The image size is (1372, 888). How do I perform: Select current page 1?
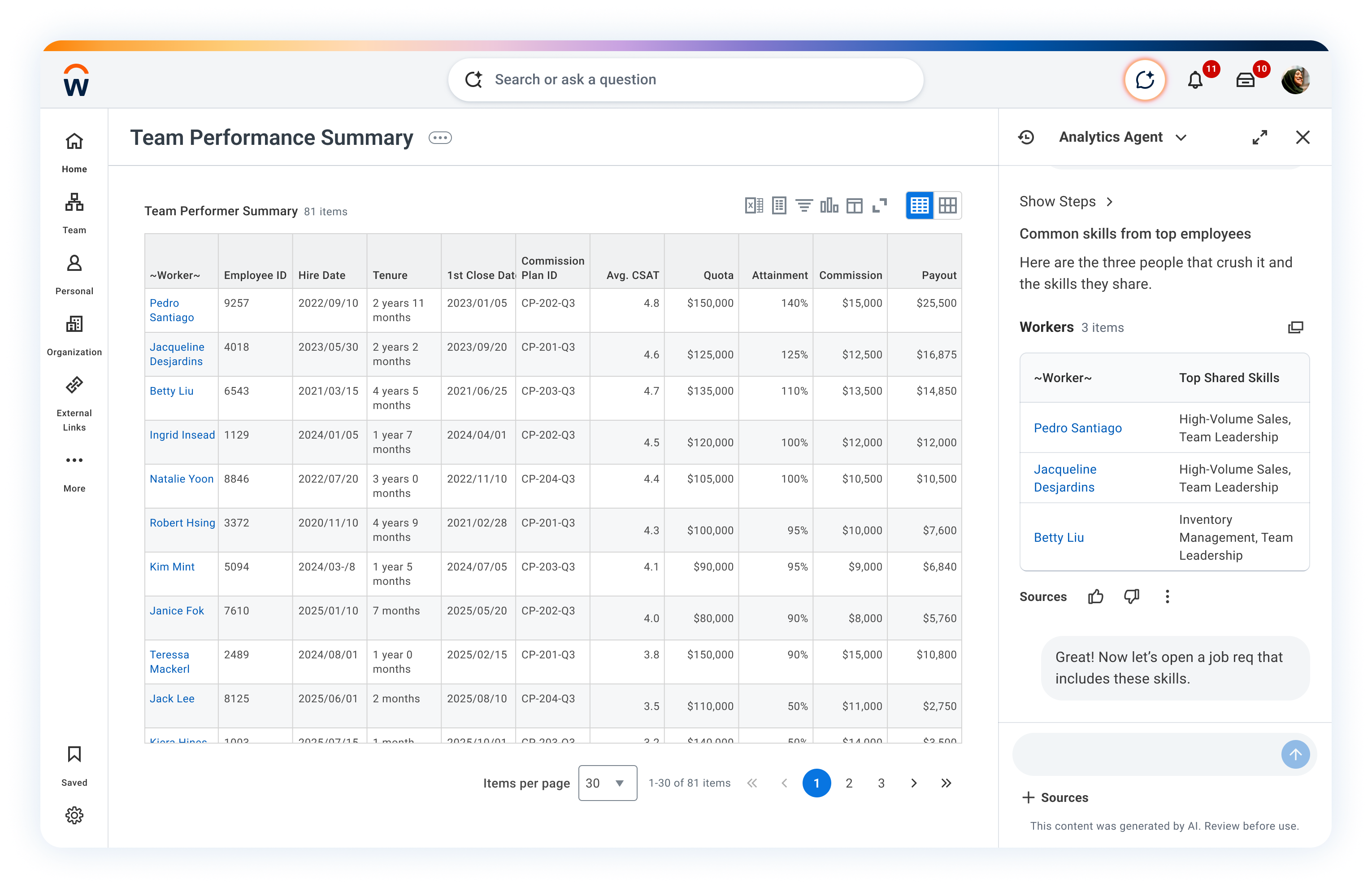816,783
